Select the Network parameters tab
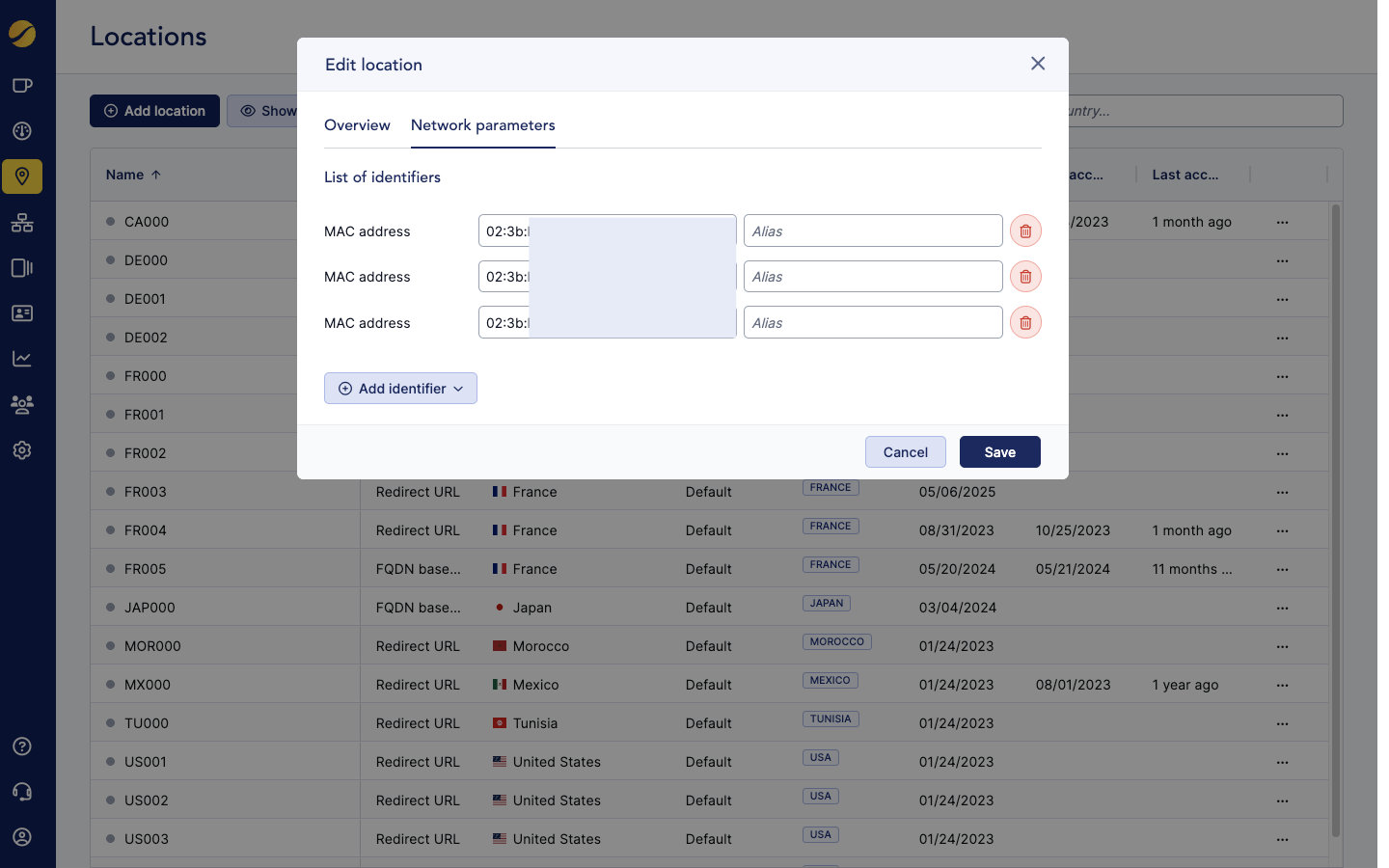 [x=482, y=125]
